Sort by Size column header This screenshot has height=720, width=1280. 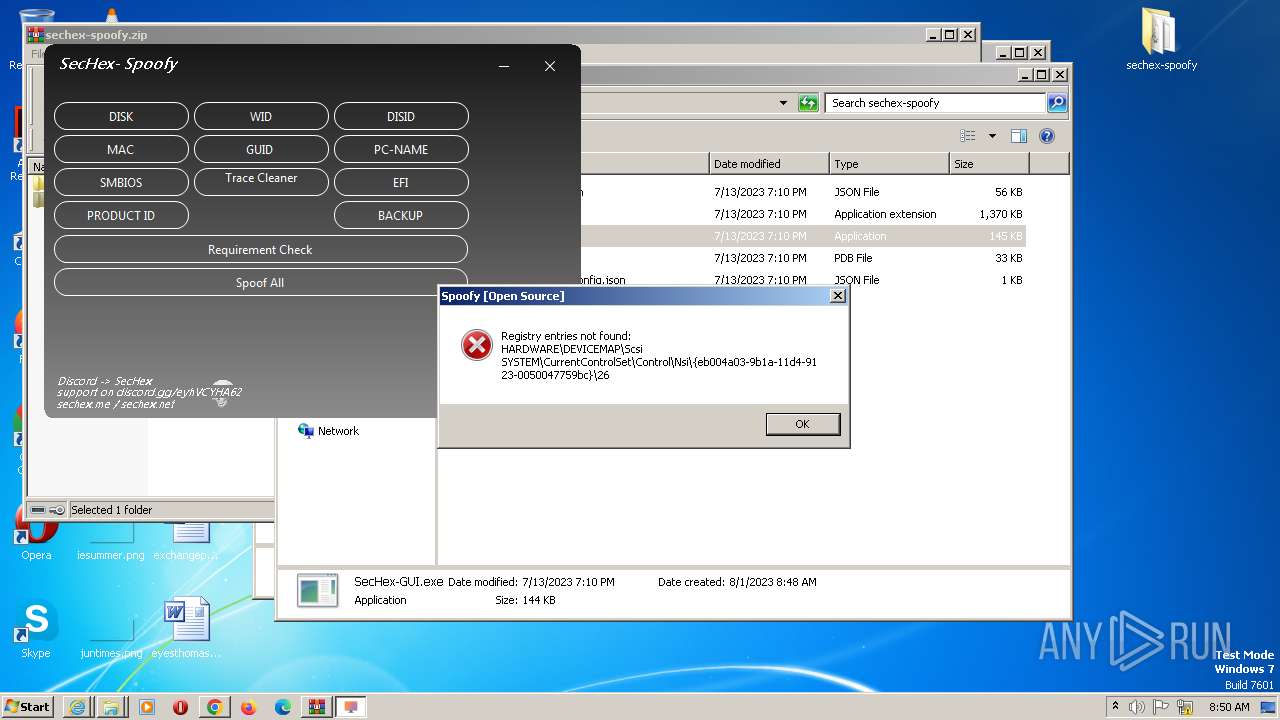989,164
